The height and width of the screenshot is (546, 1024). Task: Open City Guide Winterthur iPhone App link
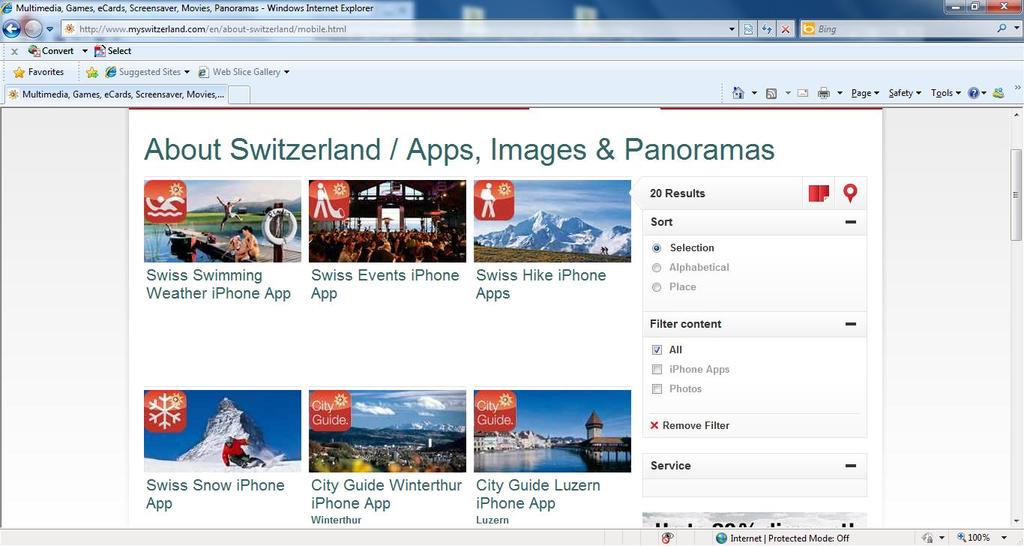coord(387,494)
